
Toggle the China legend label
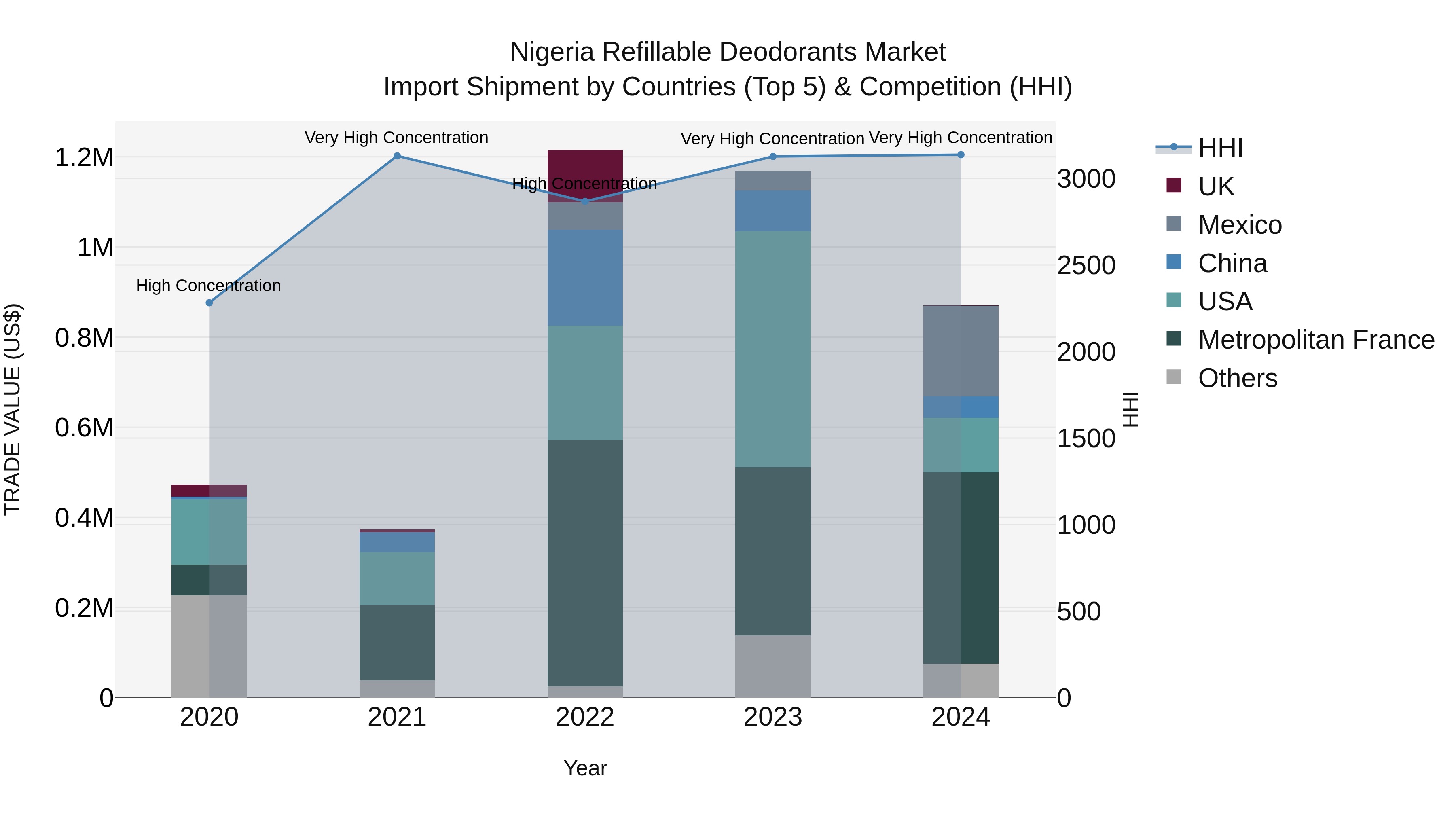tap(1233, 263)
